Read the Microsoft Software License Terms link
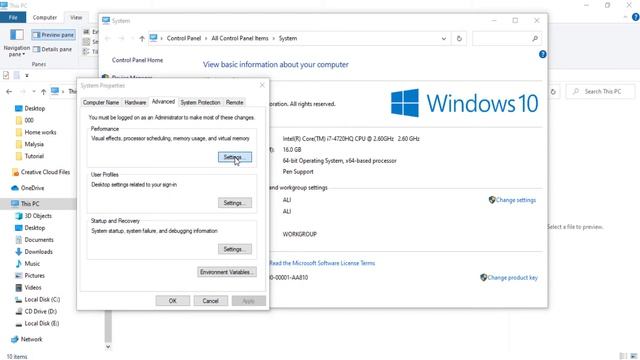 point(322,263)
